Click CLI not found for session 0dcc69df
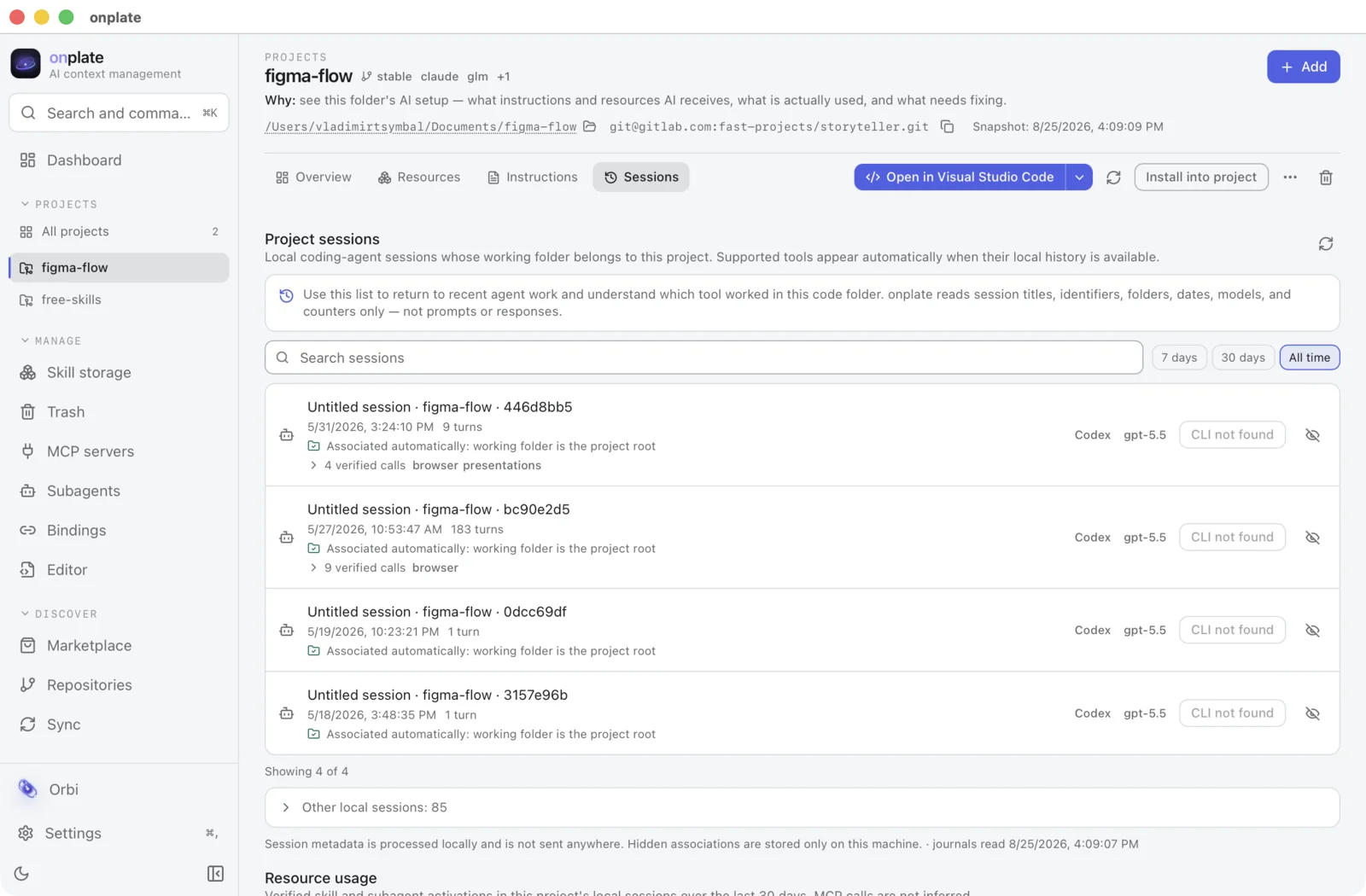 (x=1232, y=630)
